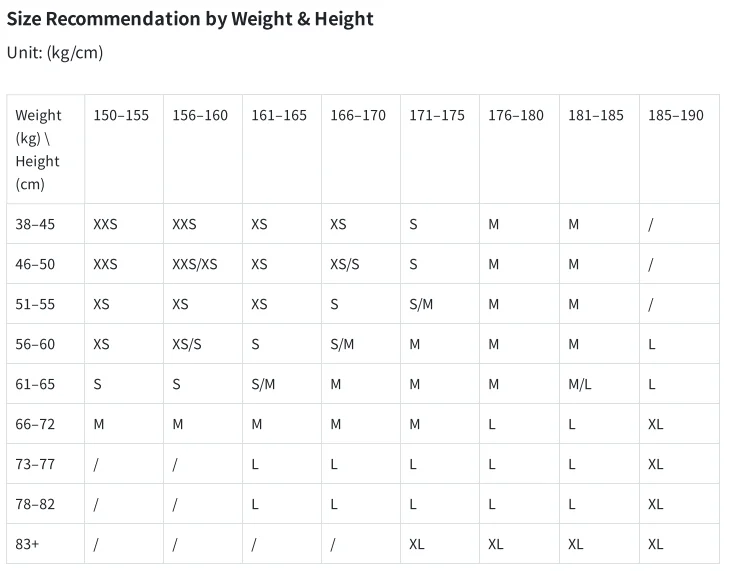Click the XXS/XS size cell

click(x=194, y=264)
